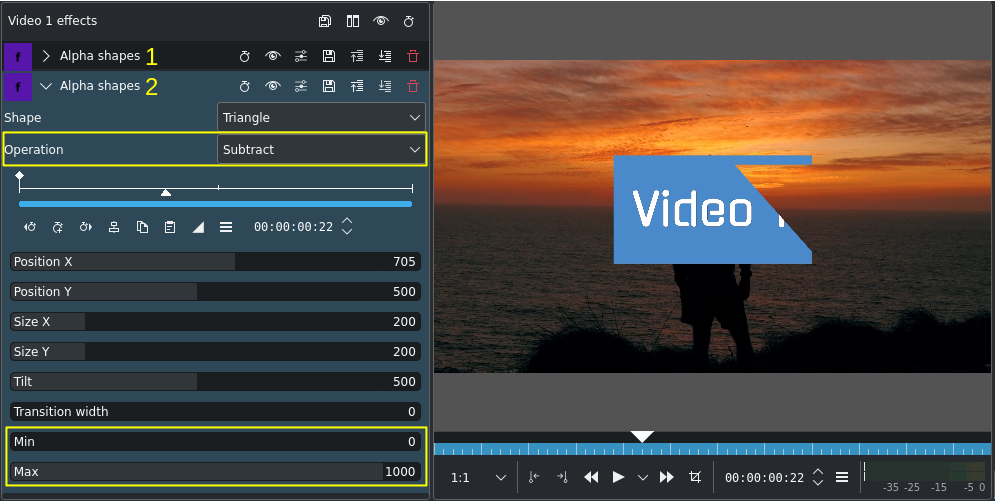Delete the second Alpha shapes effect
Viewport: 995px width, 501px height.
pos(413,86)
